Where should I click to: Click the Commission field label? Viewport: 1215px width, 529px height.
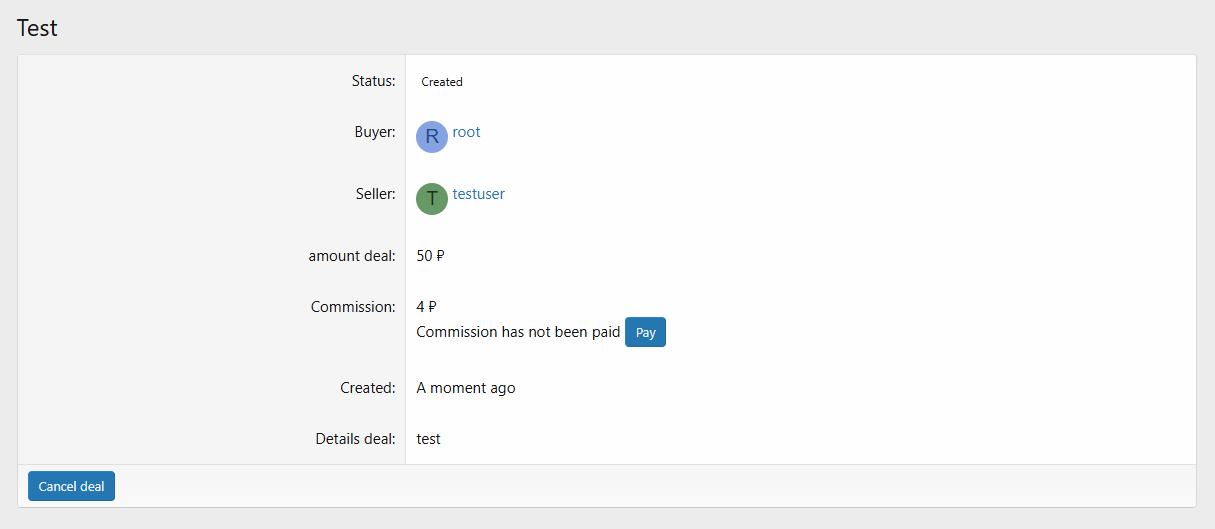click(353, 307)
